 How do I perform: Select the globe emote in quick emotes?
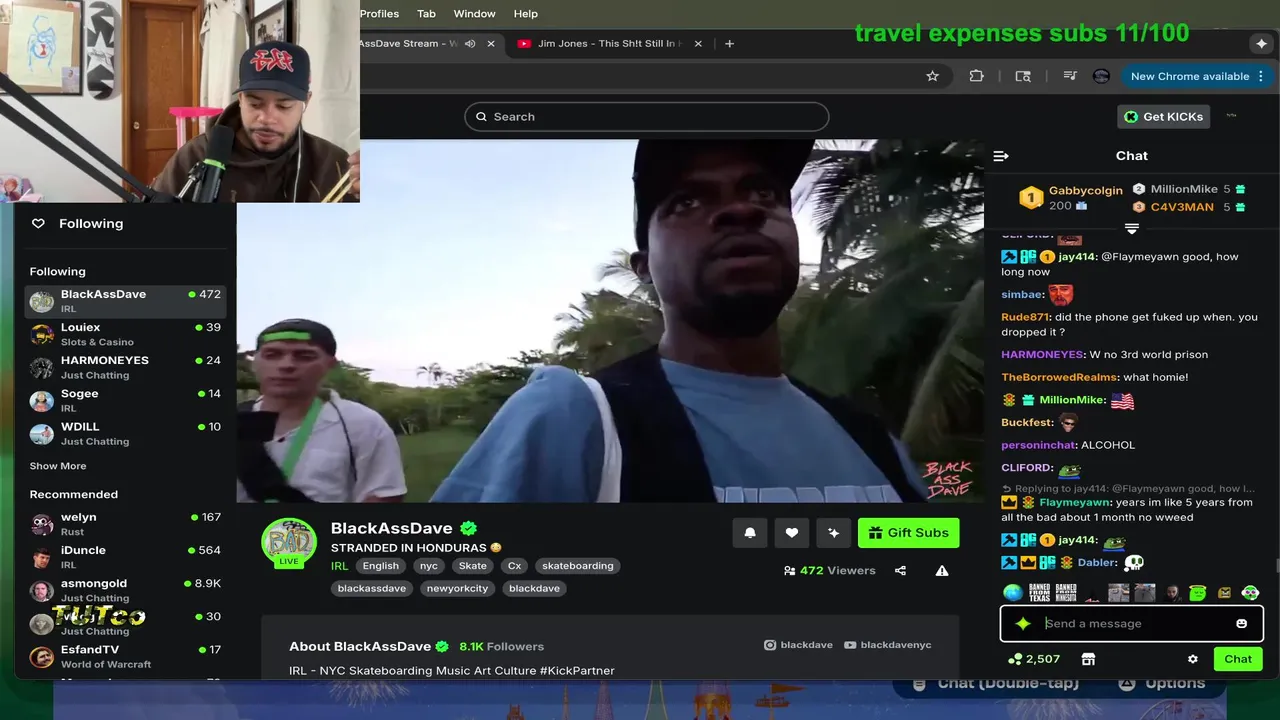coord(1013,593)
